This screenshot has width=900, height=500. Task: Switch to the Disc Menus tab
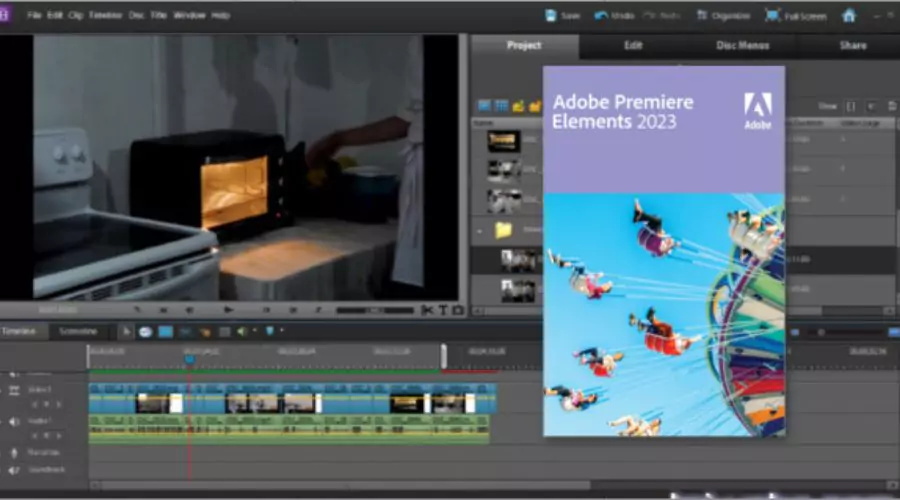[742, 45]
